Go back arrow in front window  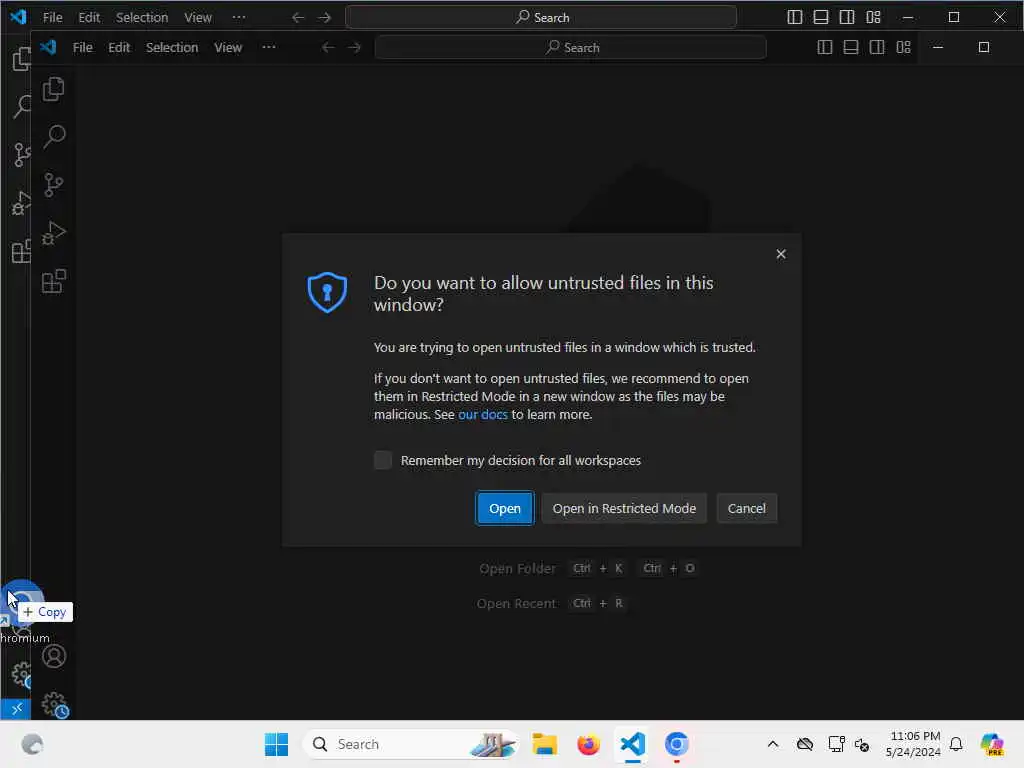[x=328, y=47]
